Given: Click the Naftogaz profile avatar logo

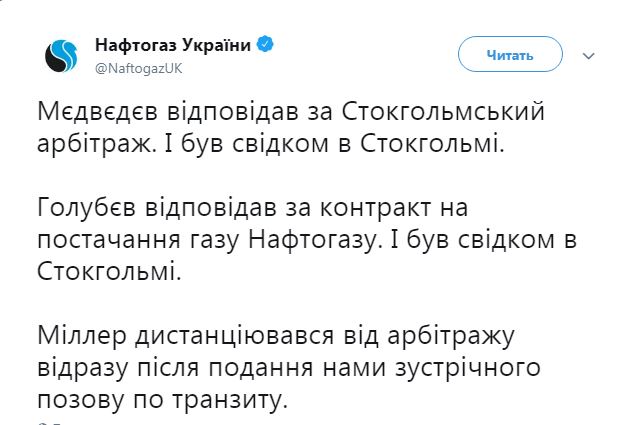Looking at the screenshot, I should 62,54.
